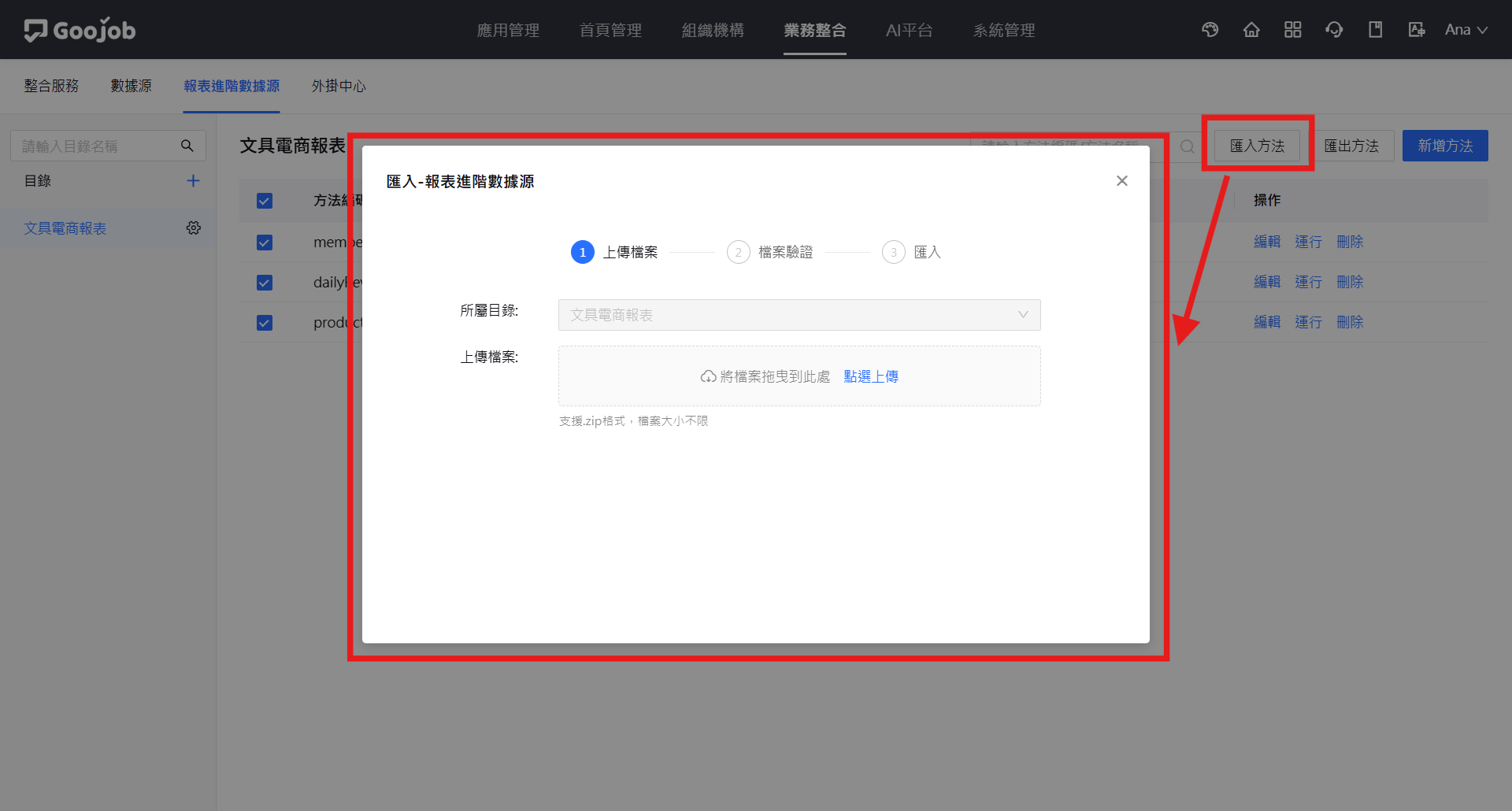1512x811 pixels.
Task: Click the 匯出方法 button
Action: click(x=1351, y=146)
